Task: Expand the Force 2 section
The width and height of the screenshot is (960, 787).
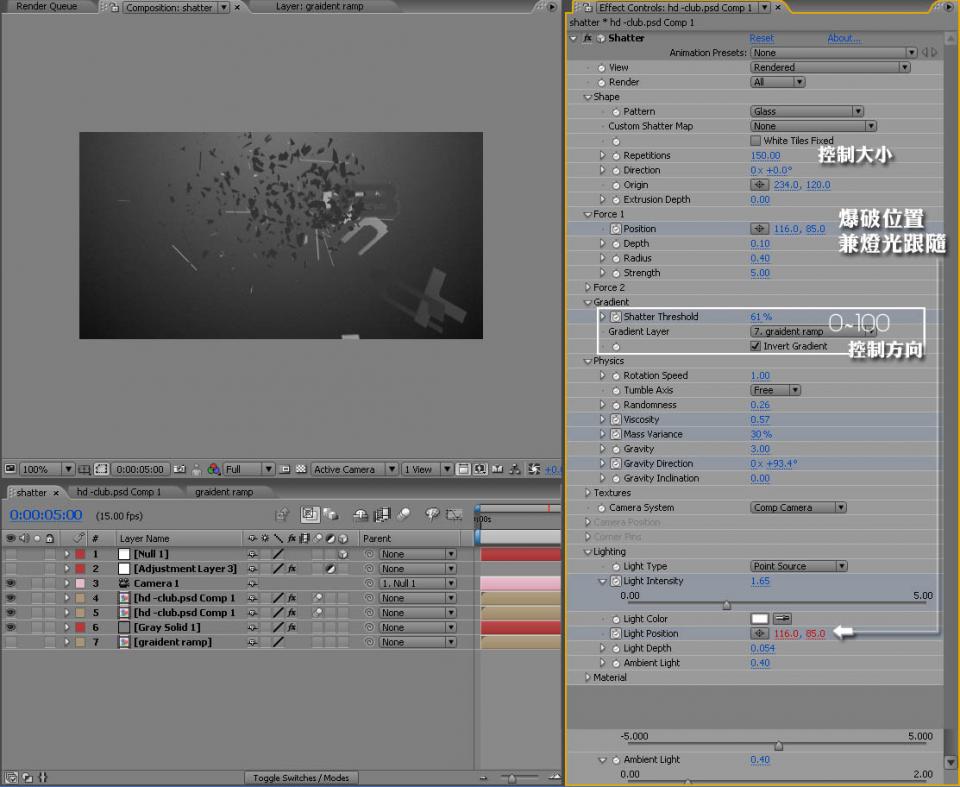Action: tap(587, 288)
